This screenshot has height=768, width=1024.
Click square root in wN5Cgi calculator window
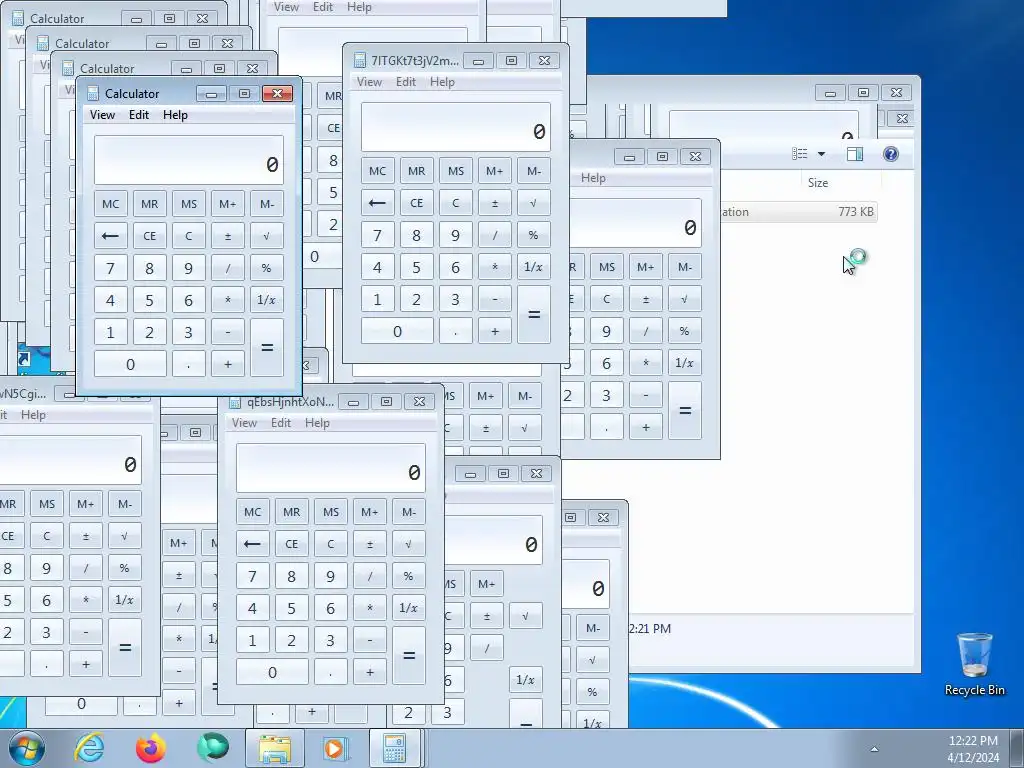[125, 536]
